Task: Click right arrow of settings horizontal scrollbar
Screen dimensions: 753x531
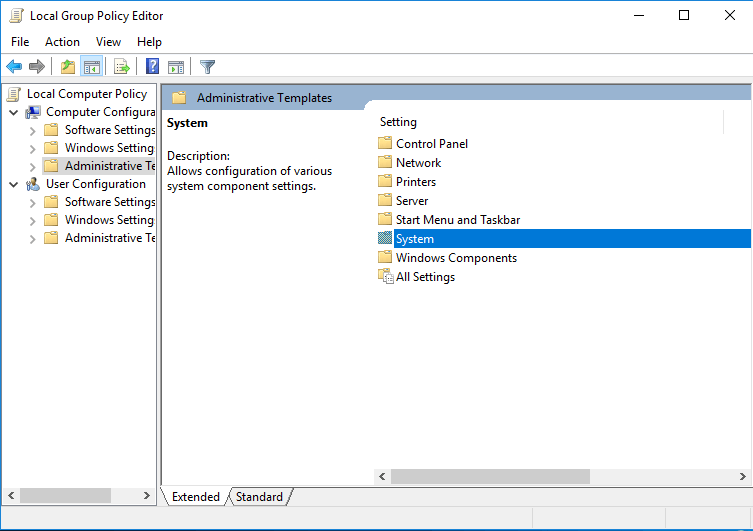Action: pyautogui.click(x=742, y=476)
